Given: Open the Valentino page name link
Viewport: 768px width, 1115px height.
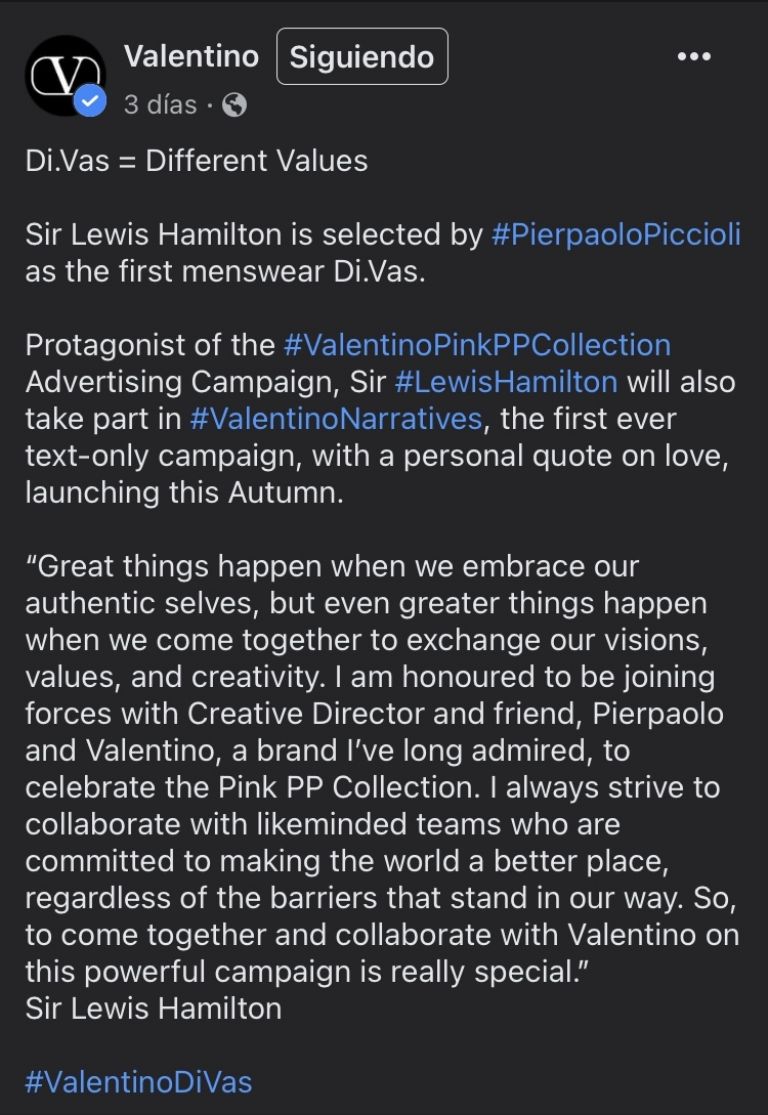Looking at the screenshot, I should [191, 56].
